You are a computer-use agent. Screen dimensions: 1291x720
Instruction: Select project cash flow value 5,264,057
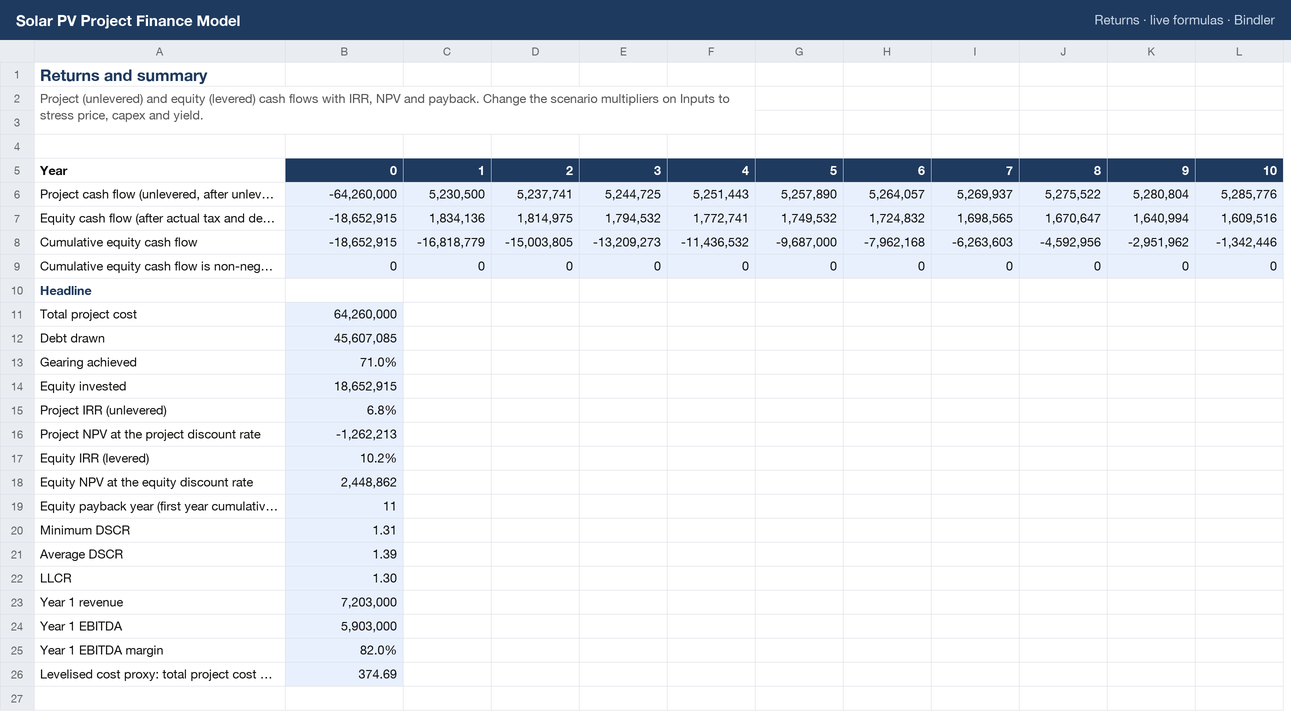(887, 194)
